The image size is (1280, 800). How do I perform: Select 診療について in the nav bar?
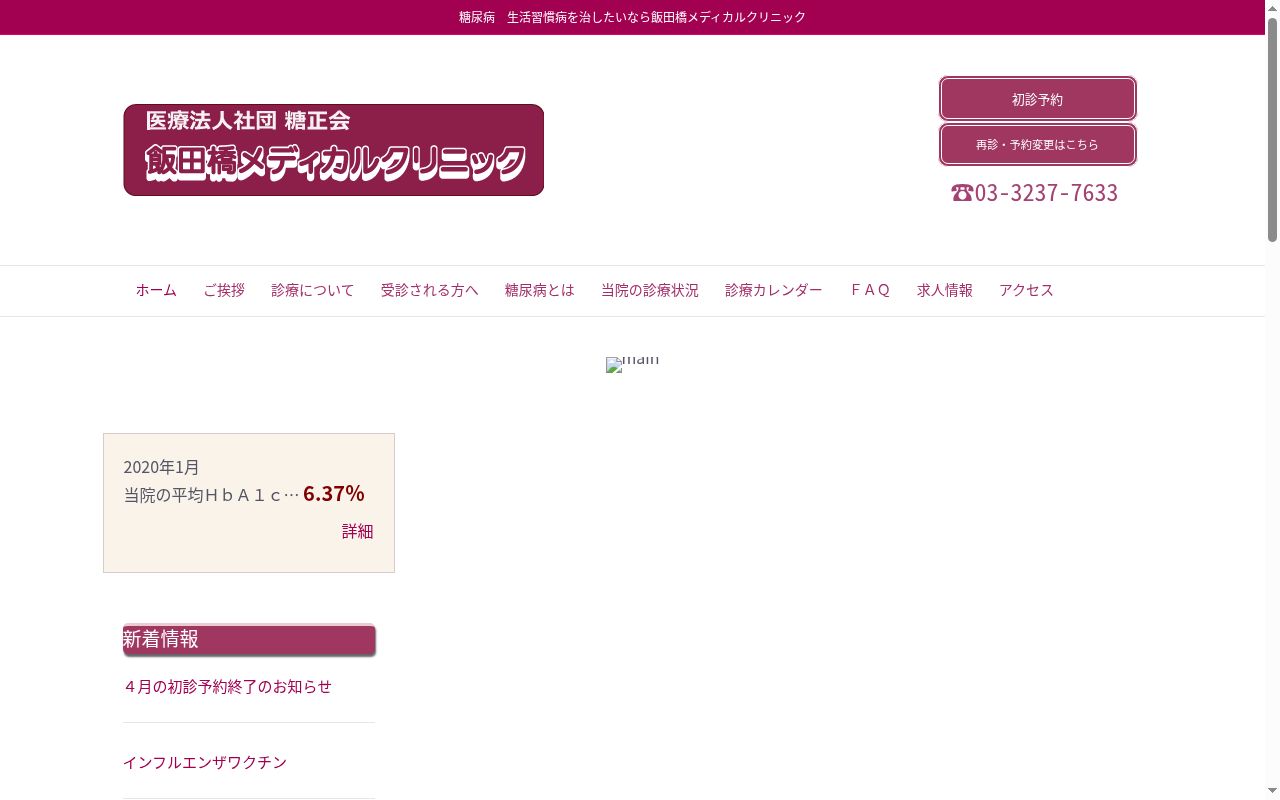click(312, 290)
